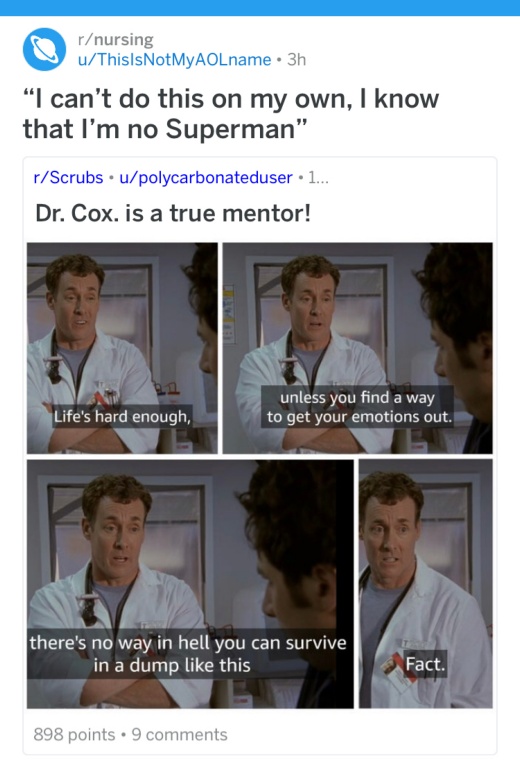520x768 pixels.
Task: Open the 9 comments link
Action: coord(180,734)
